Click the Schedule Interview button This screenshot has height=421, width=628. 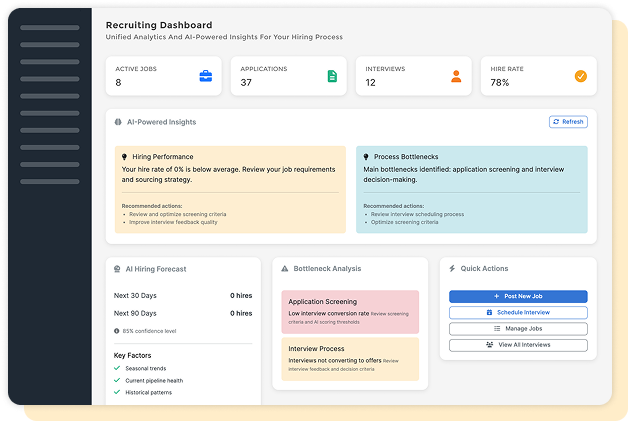tap(518, 312)
